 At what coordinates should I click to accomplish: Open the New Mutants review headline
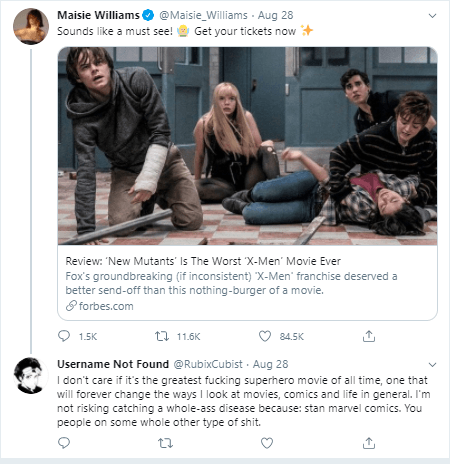203,261
